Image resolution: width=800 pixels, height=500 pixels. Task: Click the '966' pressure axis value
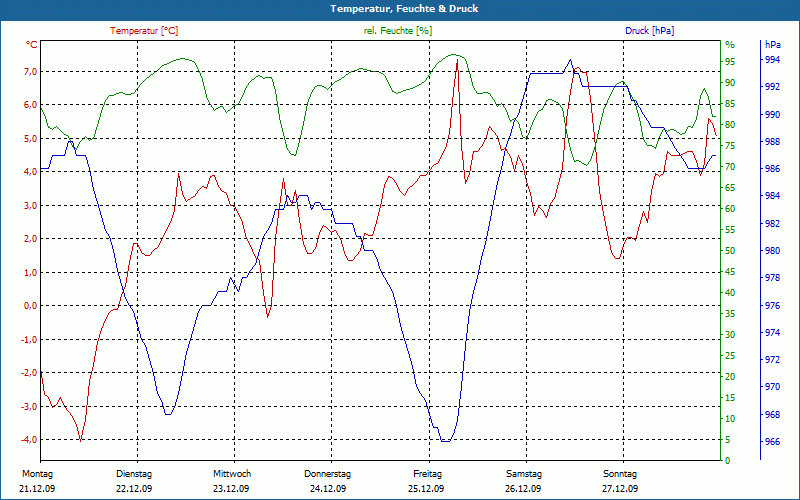772,442
